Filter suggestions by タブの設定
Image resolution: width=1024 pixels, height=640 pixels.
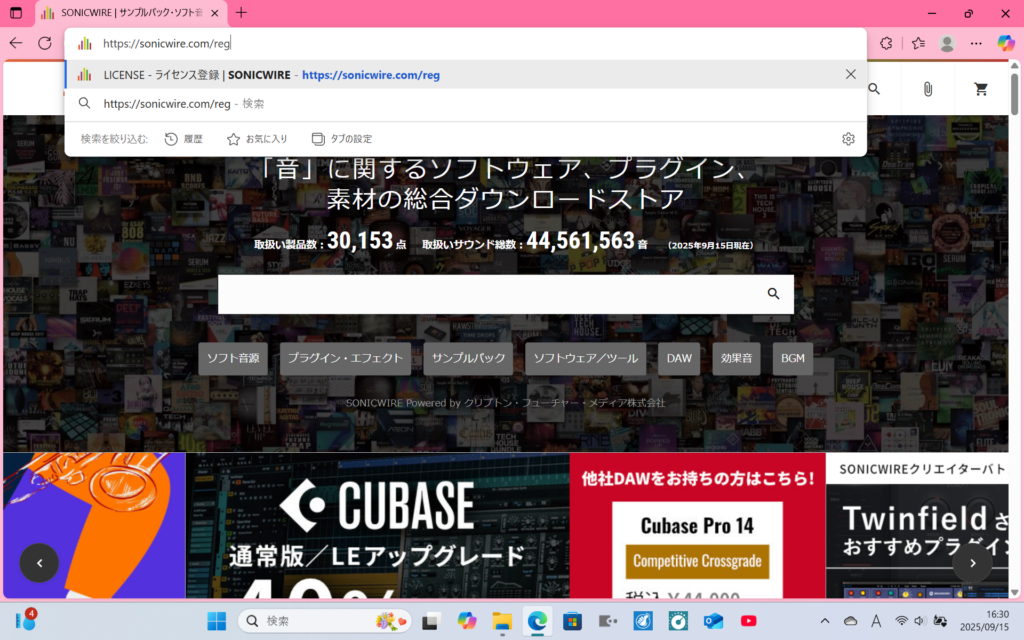[342, 139]
